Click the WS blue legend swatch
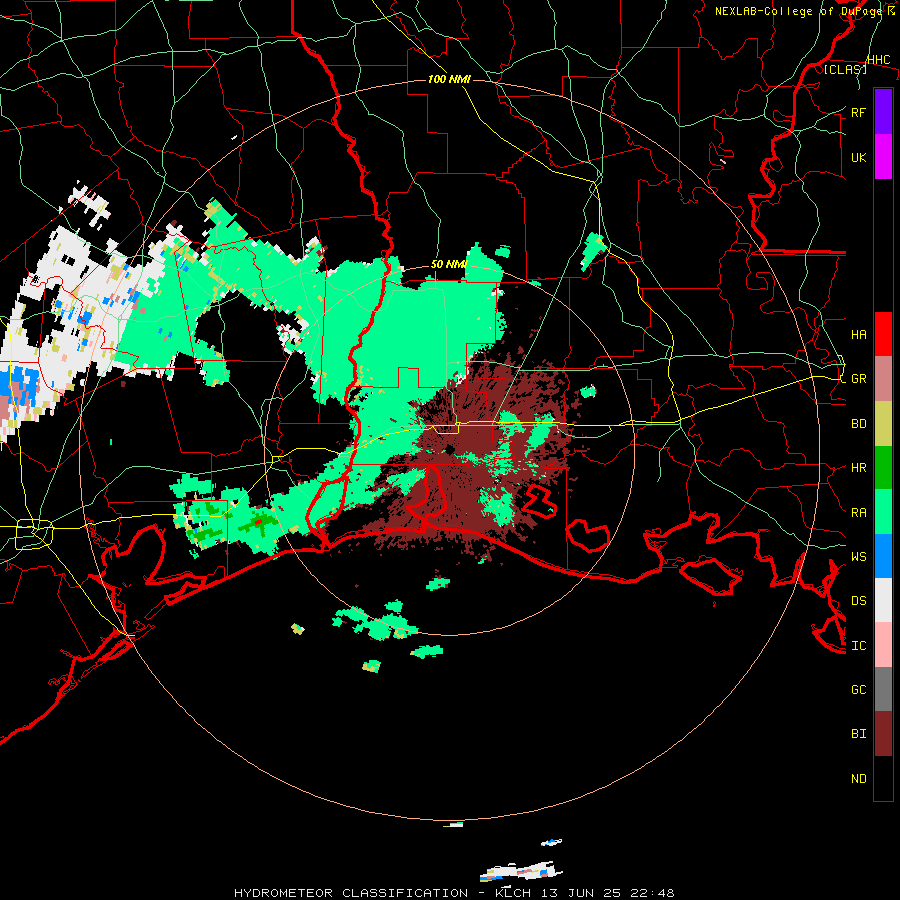 [883, 556]
